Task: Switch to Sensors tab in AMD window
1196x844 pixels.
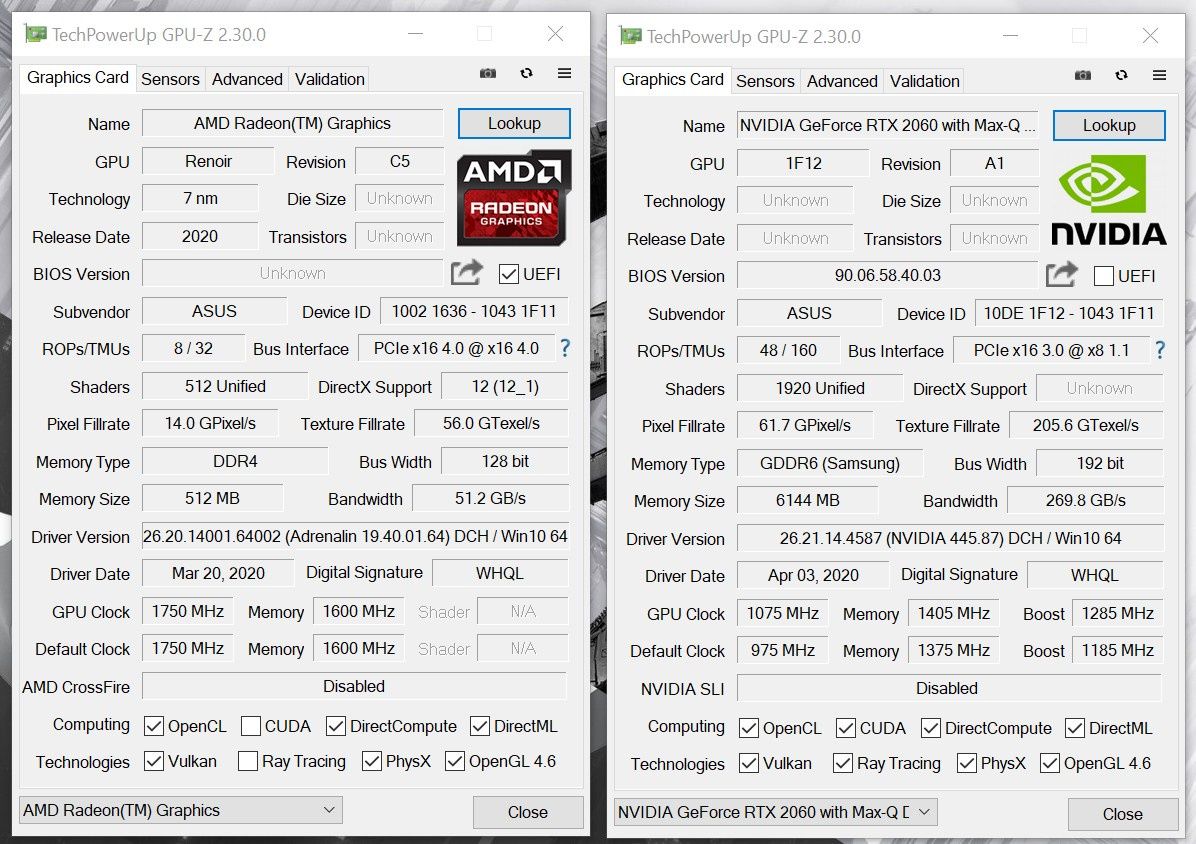Action: [x=170, y=79]
